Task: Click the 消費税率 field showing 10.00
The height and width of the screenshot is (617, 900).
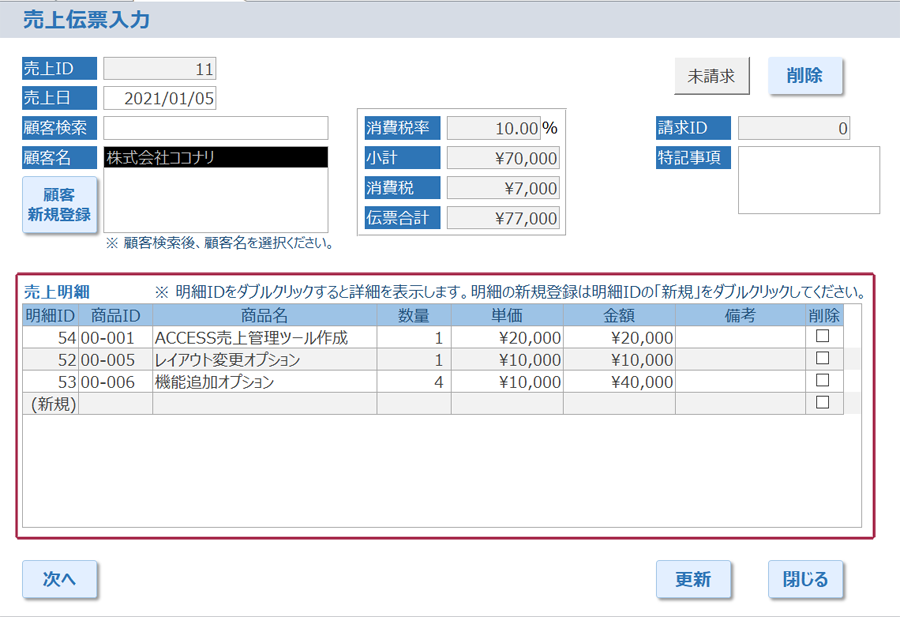Action: pos(493,128)
